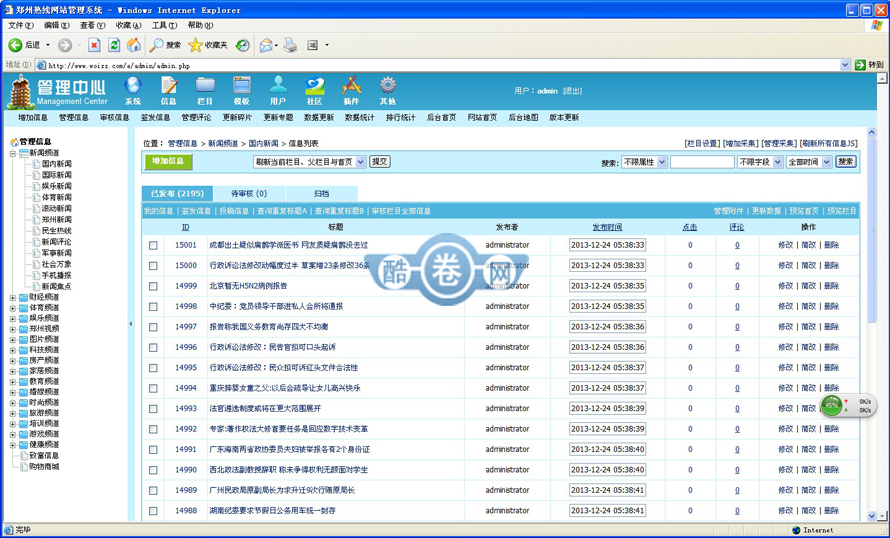Open the 栏目 folder icon
The height and width of the screenshot is (538, 890).
205,86
